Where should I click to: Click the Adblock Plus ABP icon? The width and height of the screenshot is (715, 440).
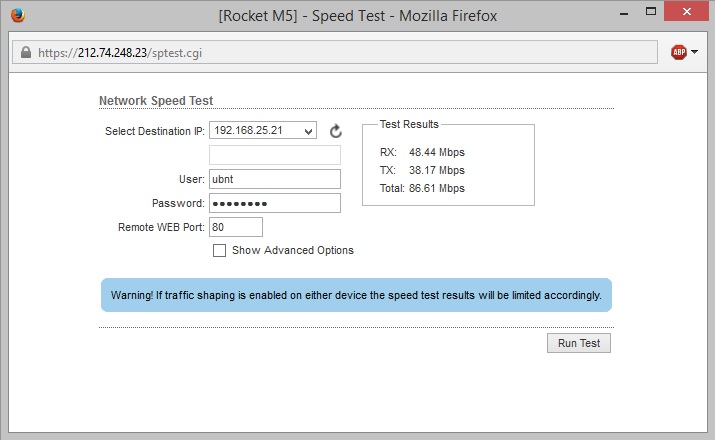pyautogui.click(x=679, y=52)
